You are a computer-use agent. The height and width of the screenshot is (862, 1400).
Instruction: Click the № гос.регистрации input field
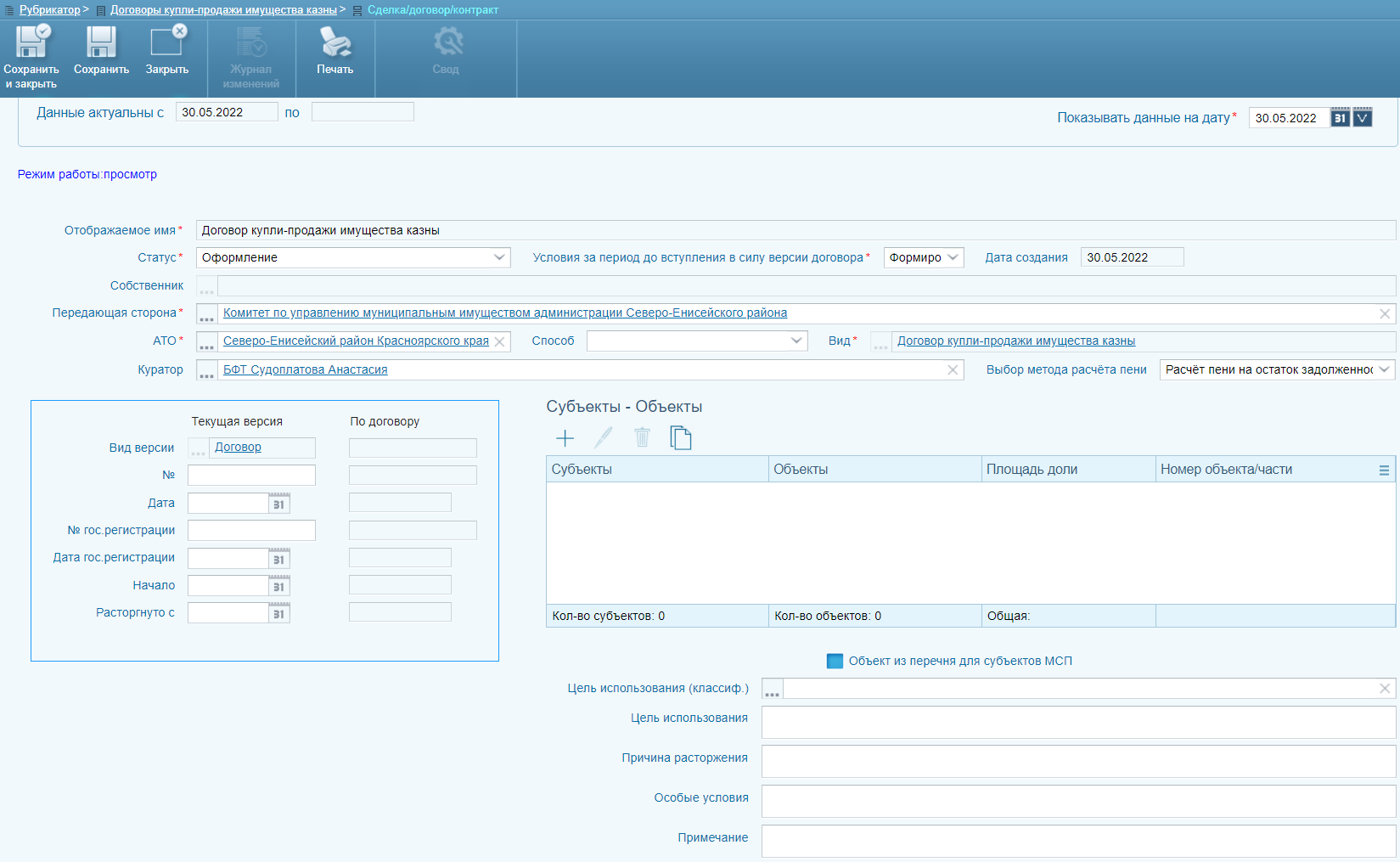(251, 531)
